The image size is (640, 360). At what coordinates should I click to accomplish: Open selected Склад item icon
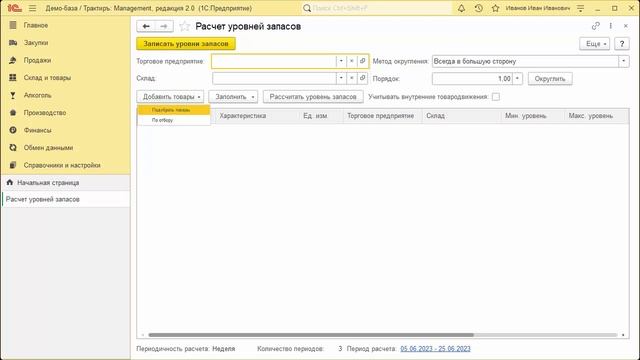click(362, 78)
